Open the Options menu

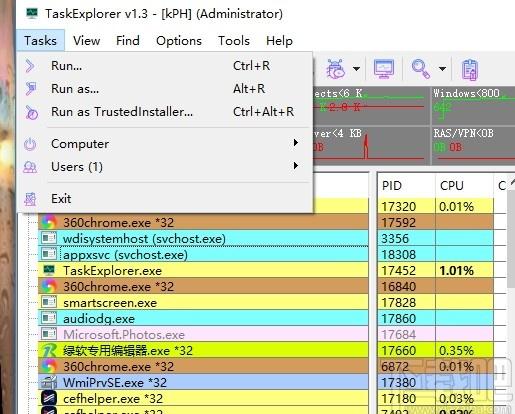[179, 41]
